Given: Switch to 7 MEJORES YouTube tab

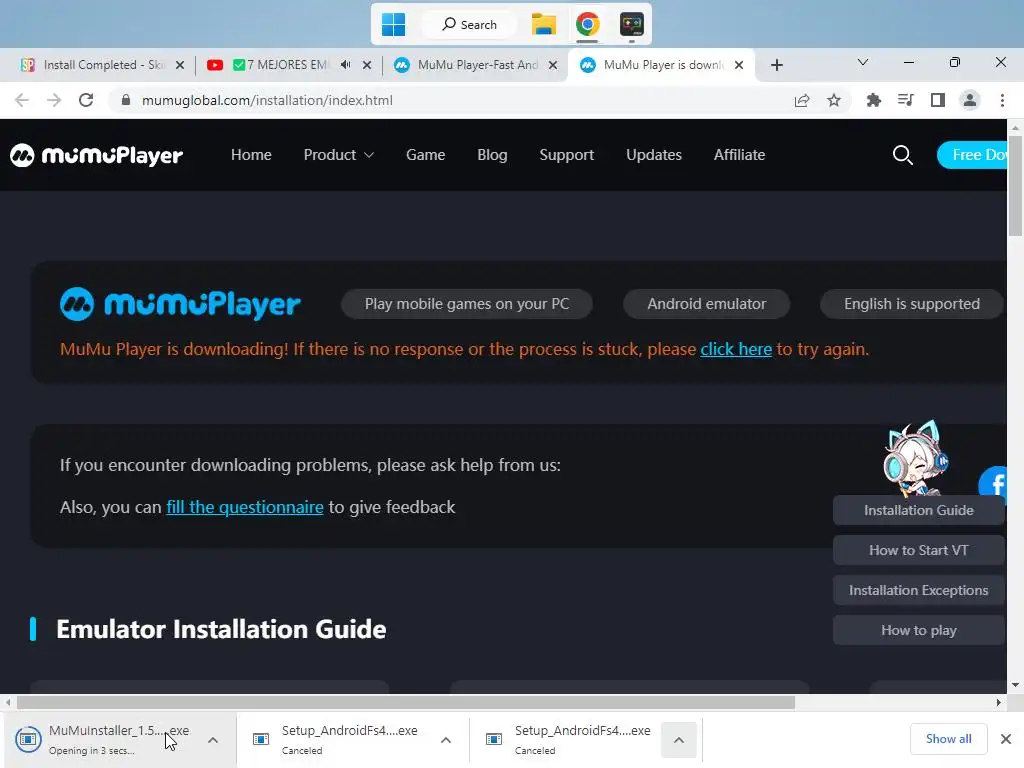Looking at the screenshot, I should [281, 65].
